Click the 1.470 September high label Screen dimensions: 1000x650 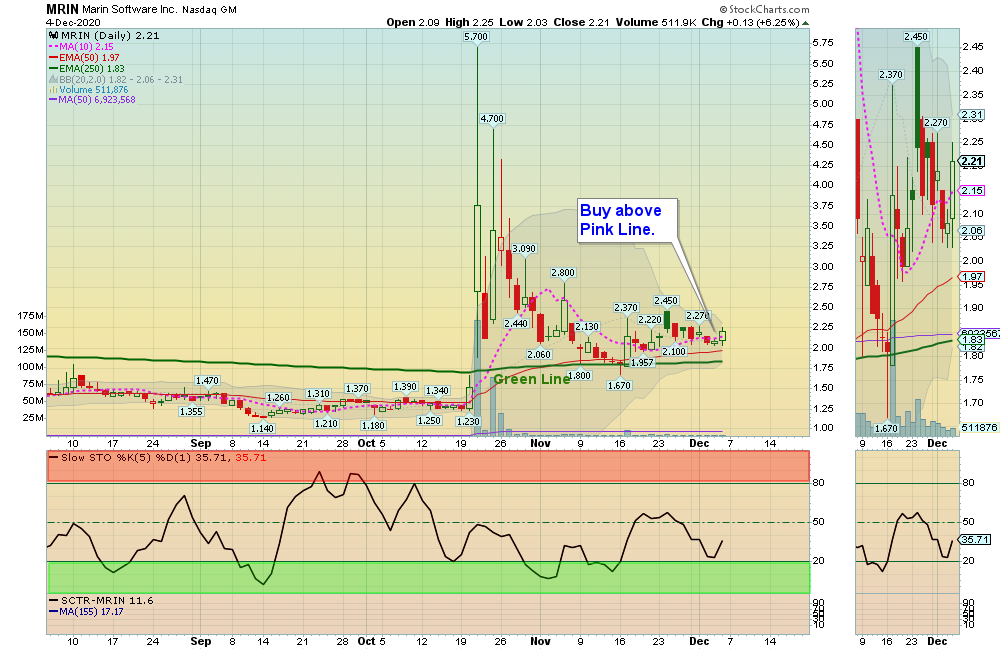207,381
